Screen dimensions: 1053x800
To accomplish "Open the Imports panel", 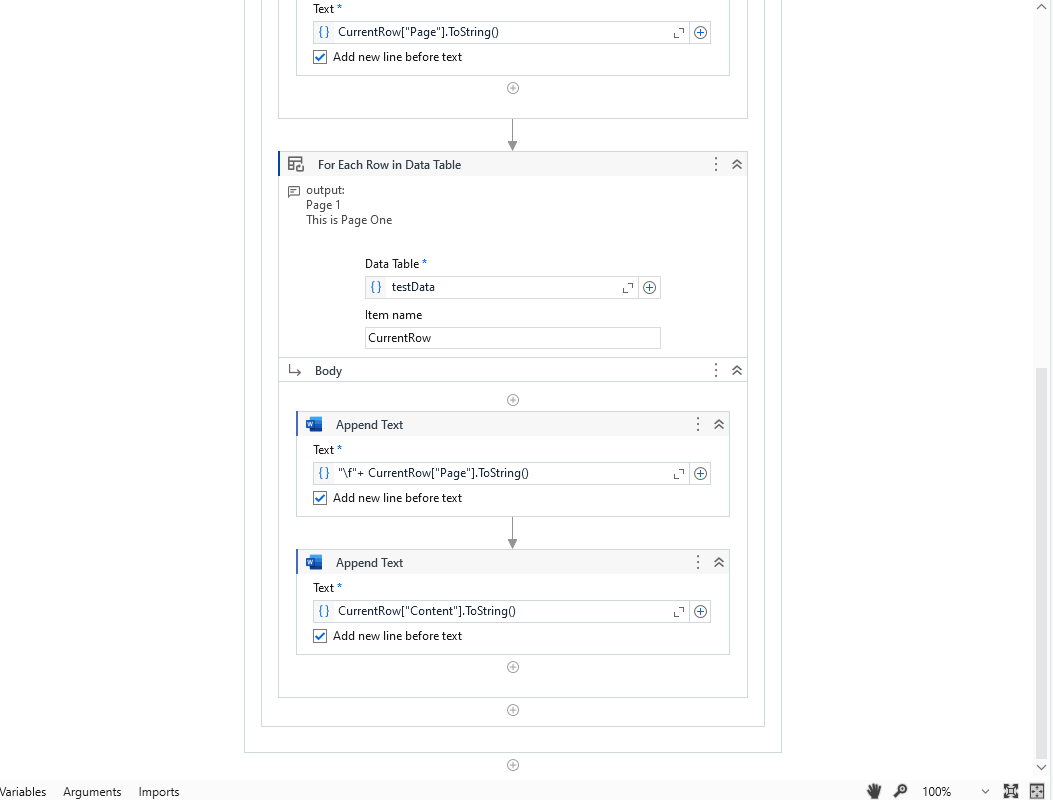I will click(158, 791).
